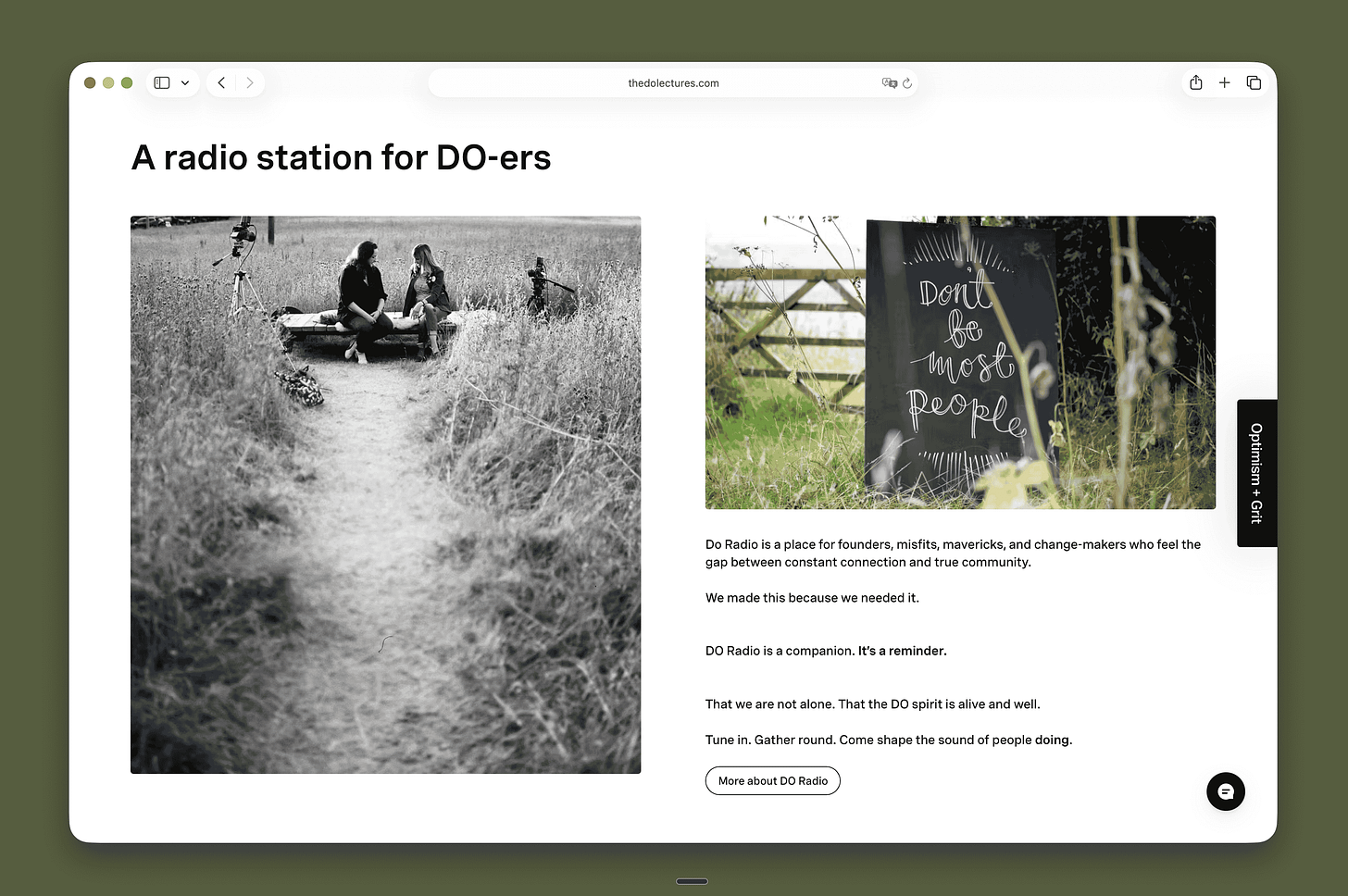Screen dimensions: 1348x896
Task: Open the Share icon in toolbar
Action: click(x=1196, y=82)
